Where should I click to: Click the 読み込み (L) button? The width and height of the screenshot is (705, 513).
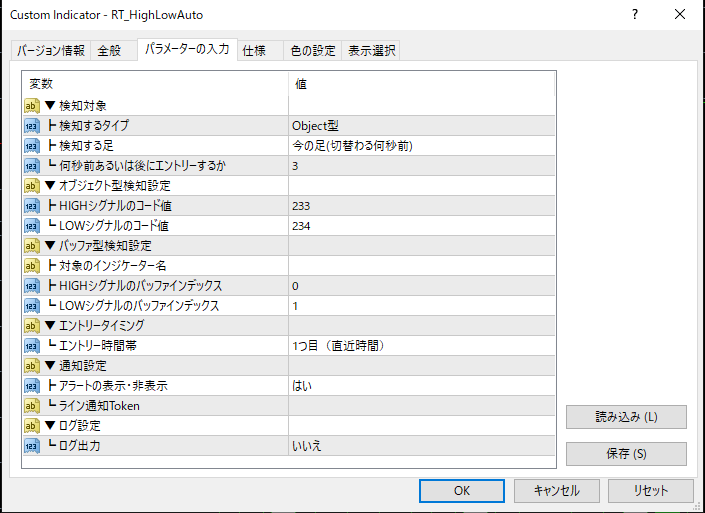(x=626, y=416)
